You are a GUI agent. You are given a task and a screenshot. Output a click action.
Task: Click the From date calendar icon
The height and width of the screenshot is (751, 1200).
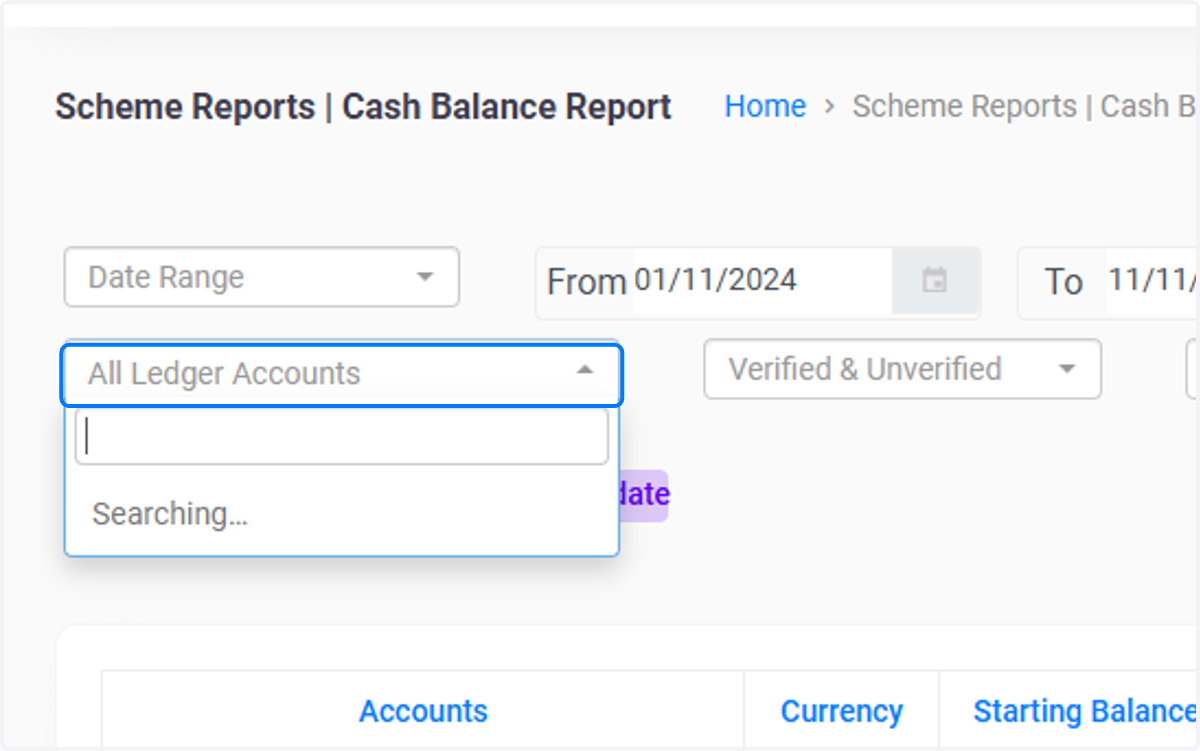coord(935,280)
